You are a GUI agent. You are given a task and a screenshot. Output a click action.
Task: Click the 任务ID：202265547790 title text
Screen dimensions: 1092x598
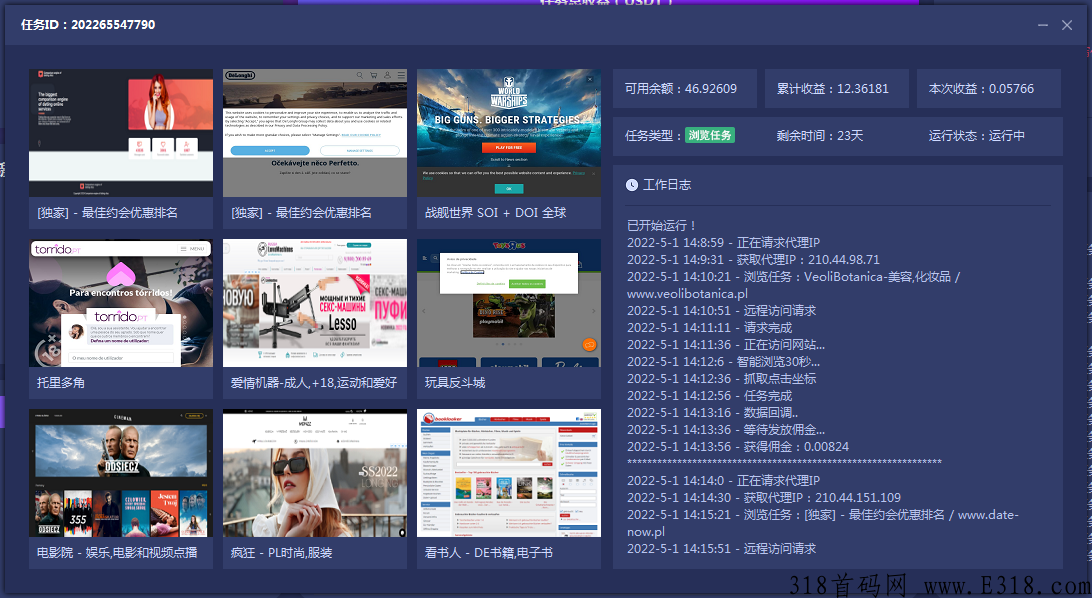tap(88, 25)
